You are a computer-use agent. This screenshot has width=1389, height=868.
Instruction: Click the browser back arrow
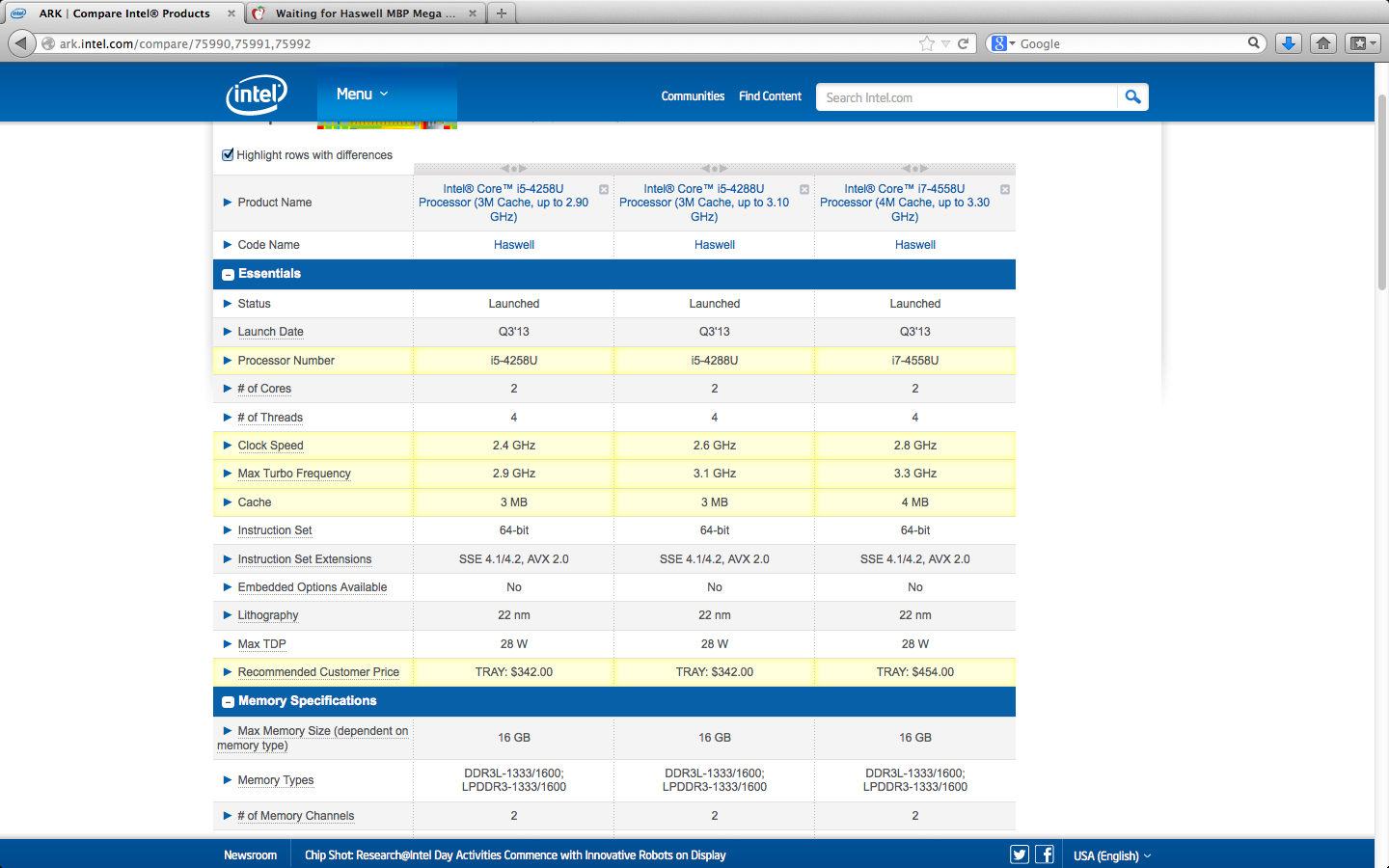tap(21, 43)
